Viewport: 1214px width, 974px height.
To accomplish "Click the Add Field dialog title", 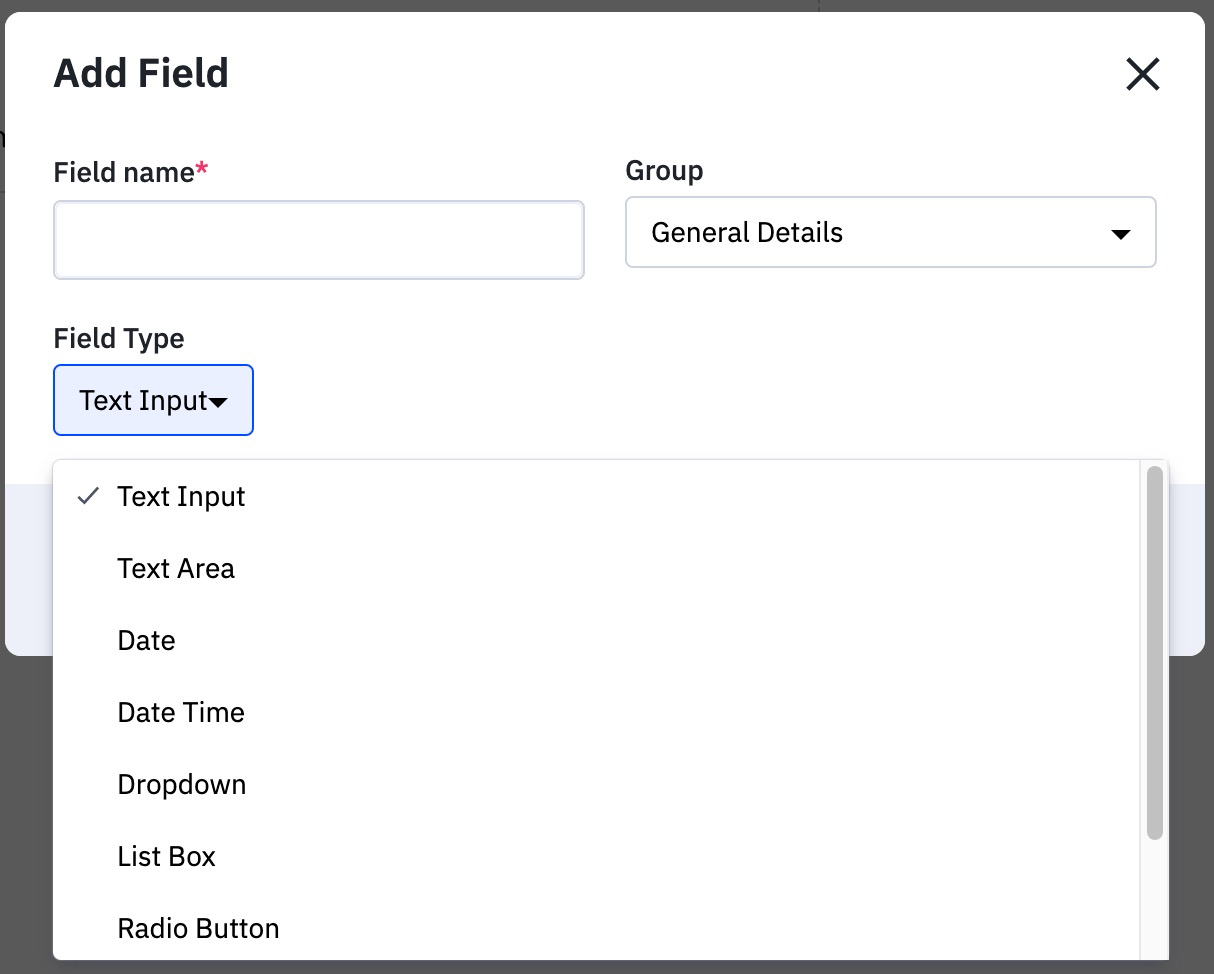I will click(141, 74).
